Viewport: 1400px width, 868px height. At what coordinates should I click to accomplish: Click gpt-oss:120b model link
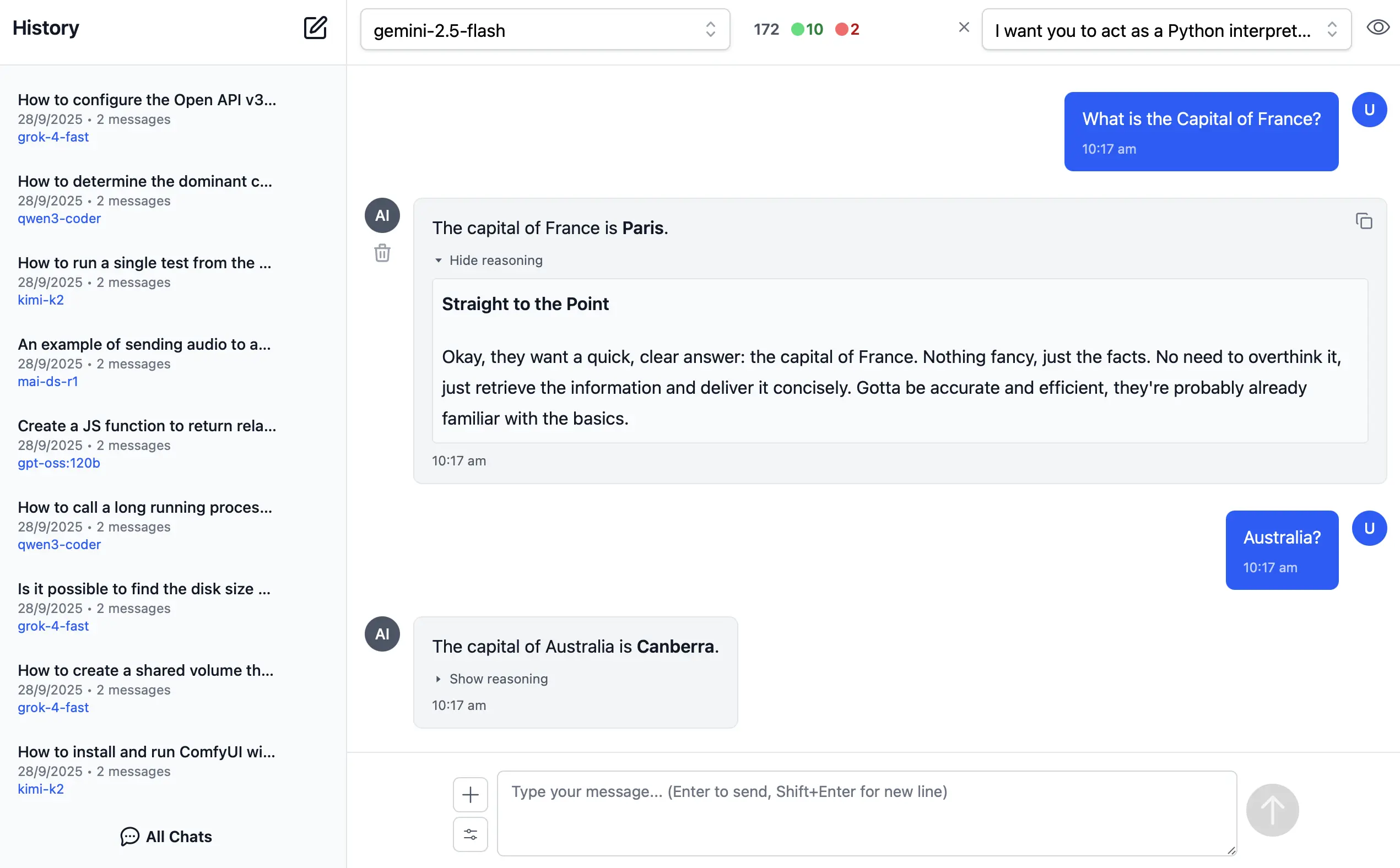pyautogui.click(x=58, y=463)
